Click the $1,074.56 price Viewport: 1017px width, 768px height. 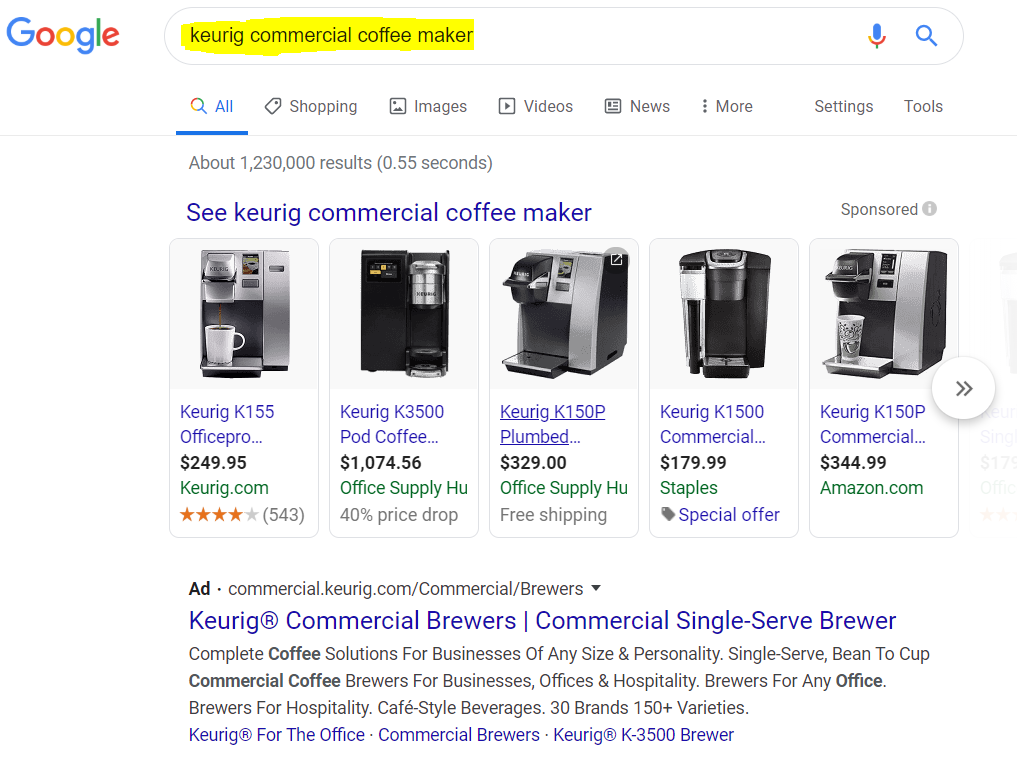[x=381, y=462]
